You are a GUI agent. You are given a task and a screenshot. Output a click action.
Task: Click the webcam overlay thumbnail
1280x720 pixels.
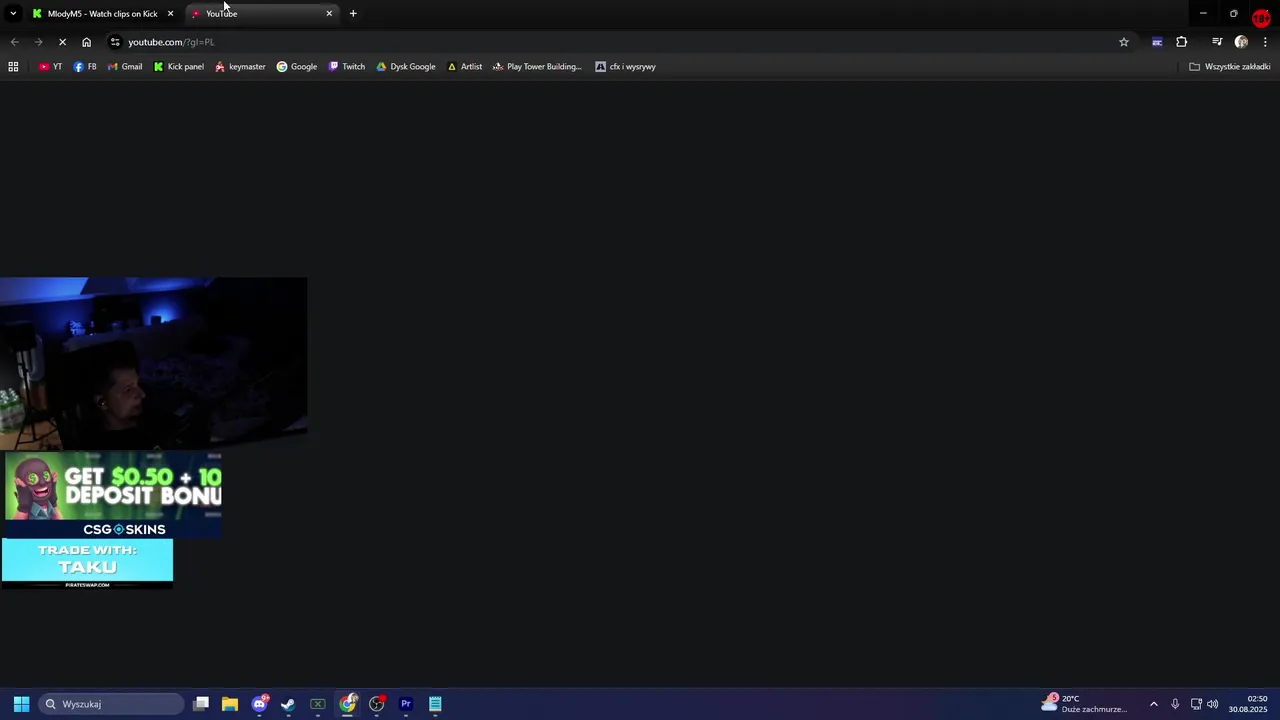154,364
